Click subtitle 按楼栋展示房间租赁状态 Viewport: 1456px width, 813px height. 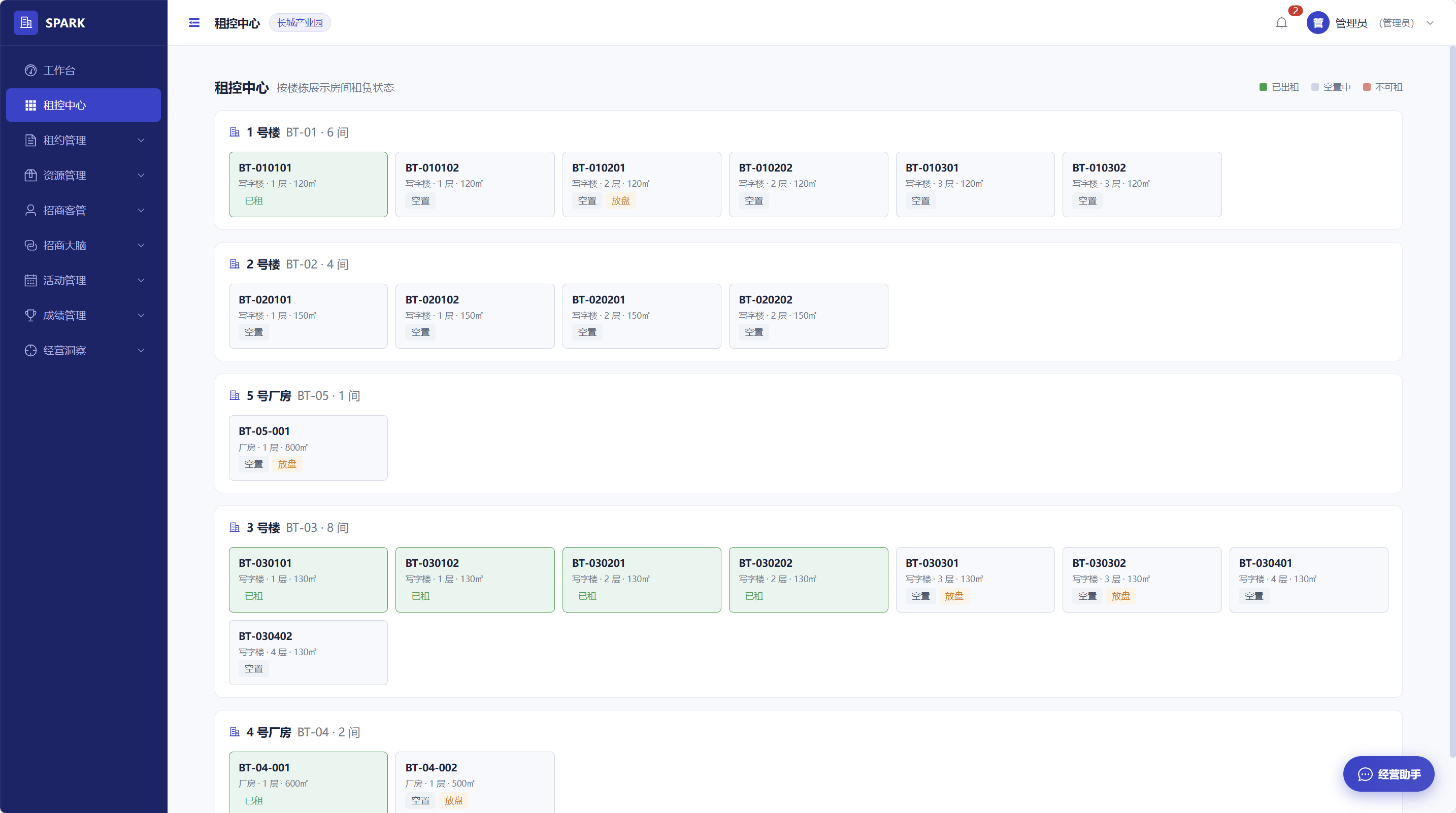point(335,88)
